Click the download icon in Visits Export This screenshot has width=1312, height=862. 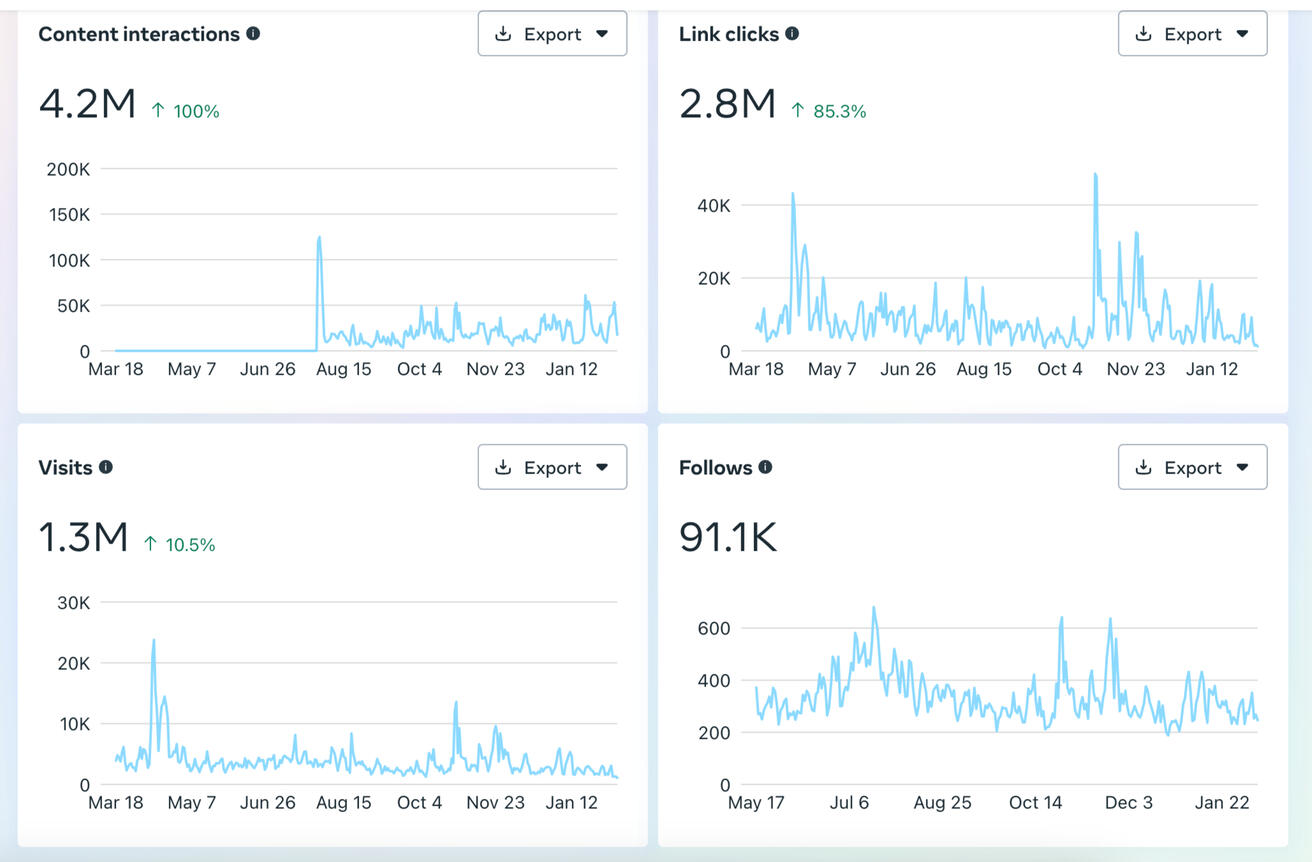[x=503, y=466]
